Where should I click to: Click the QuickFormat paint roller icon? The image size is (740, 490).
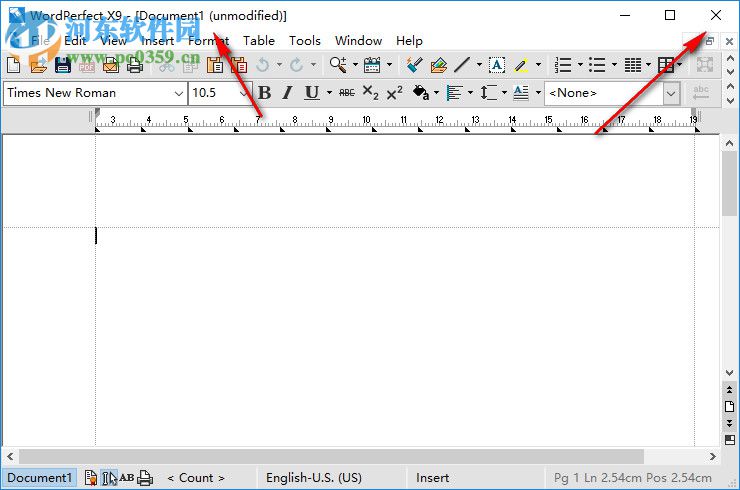(414, 65)
